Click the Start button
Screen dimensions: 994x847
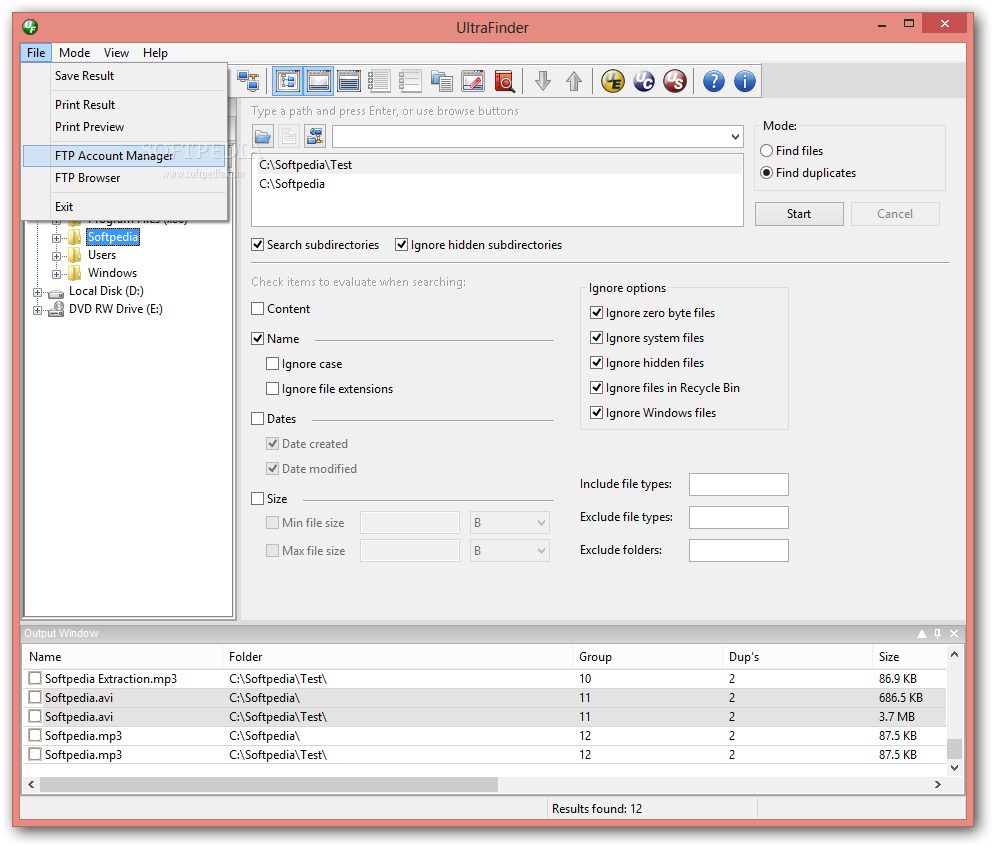(x=799, y=214)
